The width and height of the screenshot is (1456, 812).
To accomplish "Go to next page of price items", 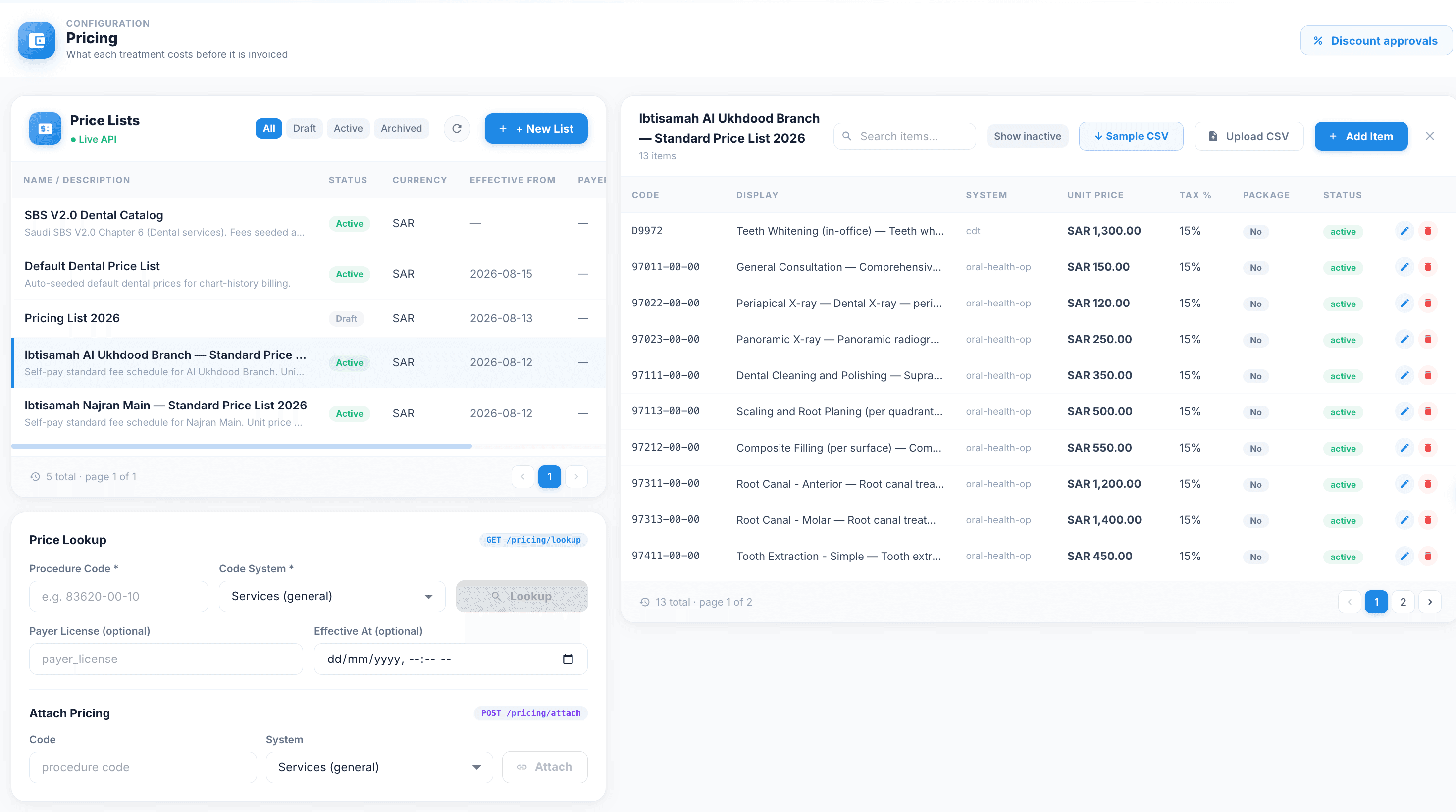I will pyautogui.click(x=1430, y=602).
